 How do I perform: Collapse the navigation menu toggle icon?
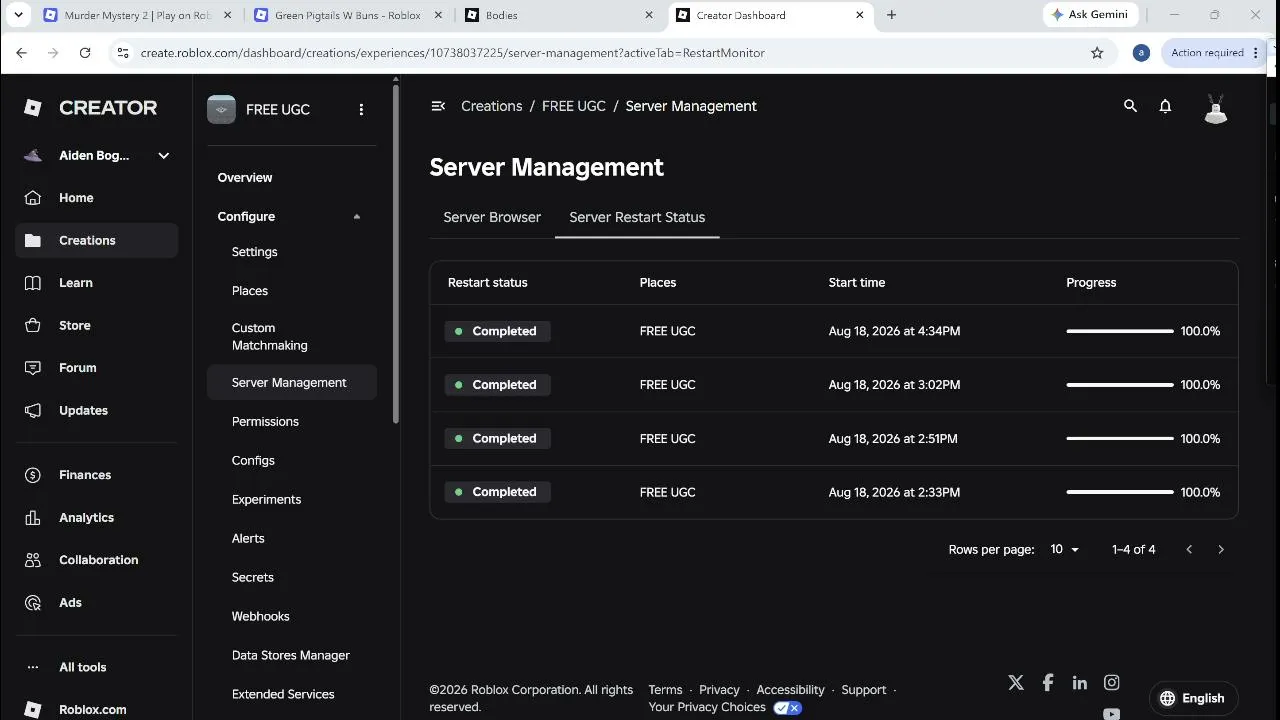438,106
